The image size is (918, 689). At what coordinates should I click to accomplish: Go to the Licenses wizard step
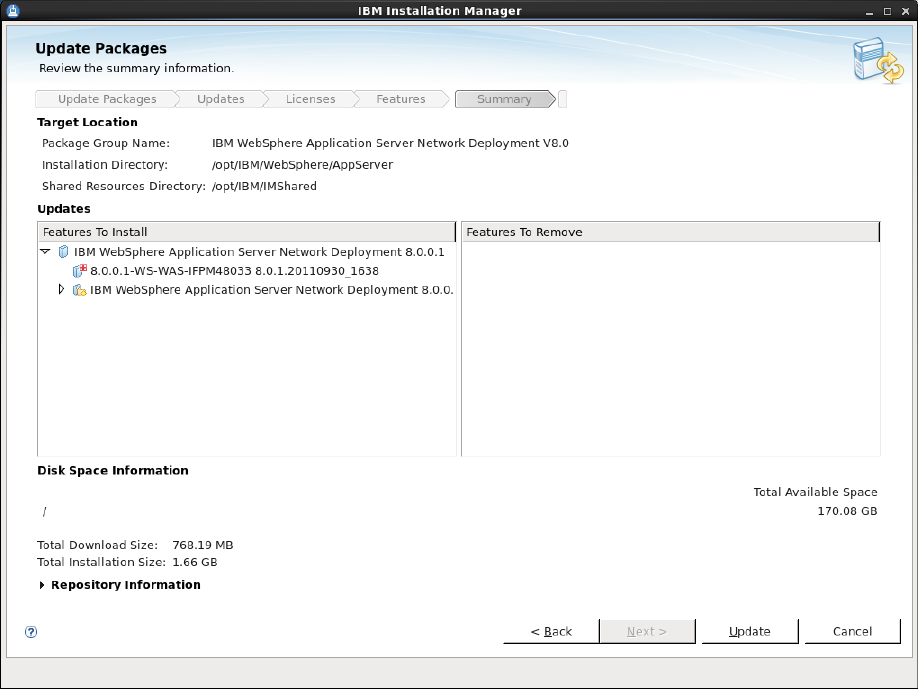click(x=310, y=99)
